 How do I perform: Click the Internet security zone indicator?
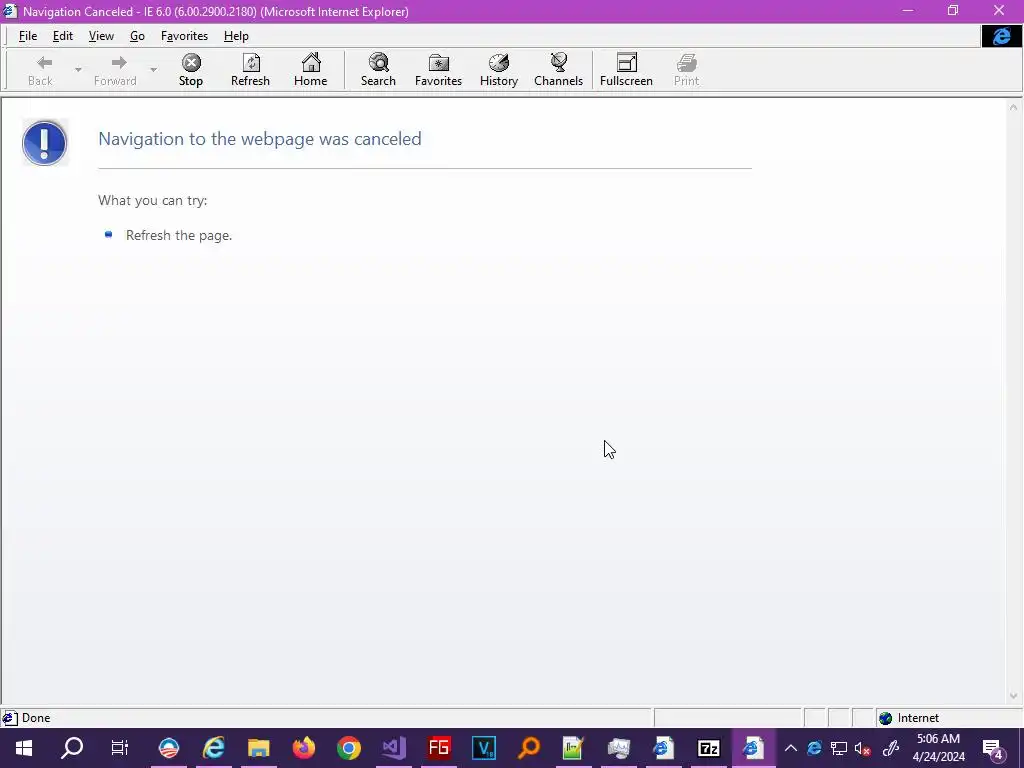908,718
